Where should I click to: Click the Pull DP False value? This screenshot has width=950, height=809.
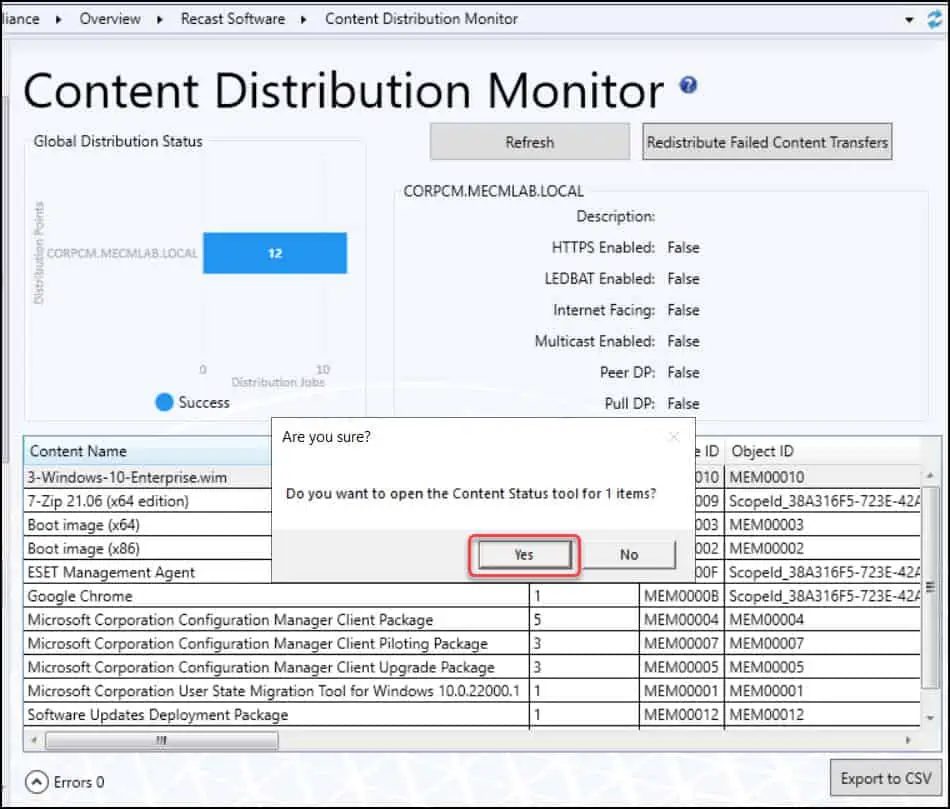[683, 404]
